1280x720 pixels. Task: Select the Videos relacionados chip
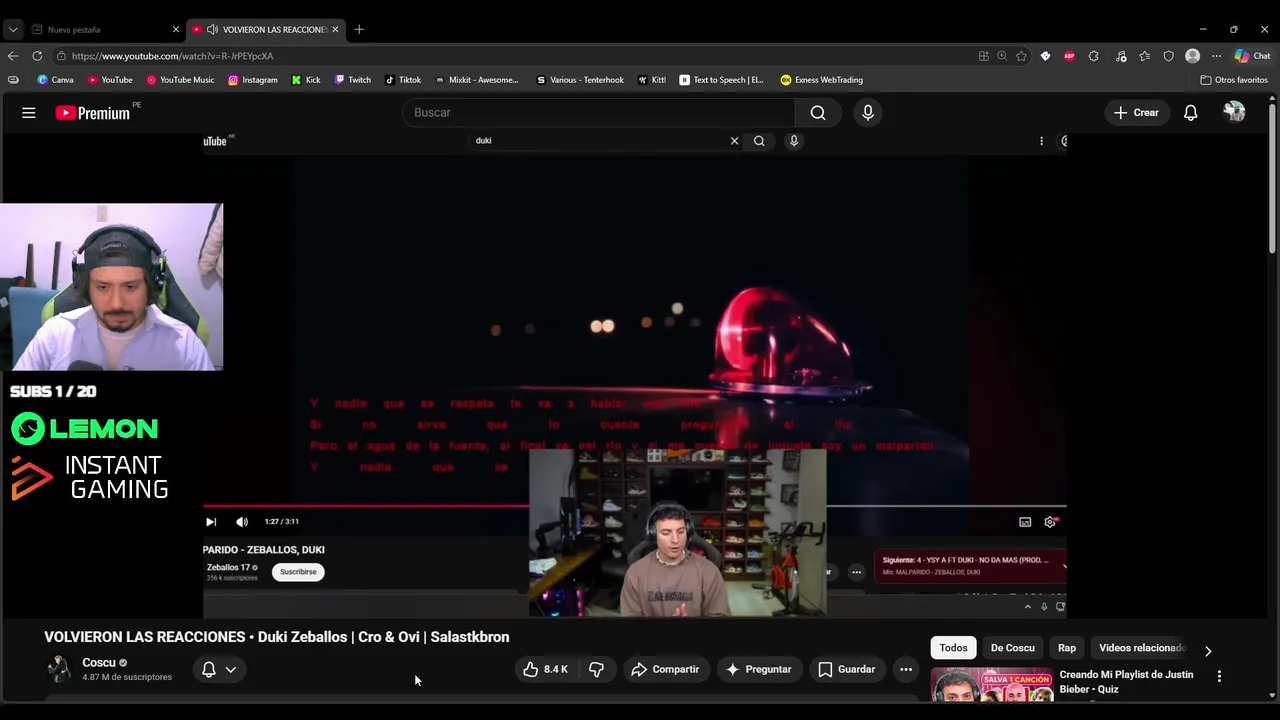pyautogui.click(x=1141, y=648)
